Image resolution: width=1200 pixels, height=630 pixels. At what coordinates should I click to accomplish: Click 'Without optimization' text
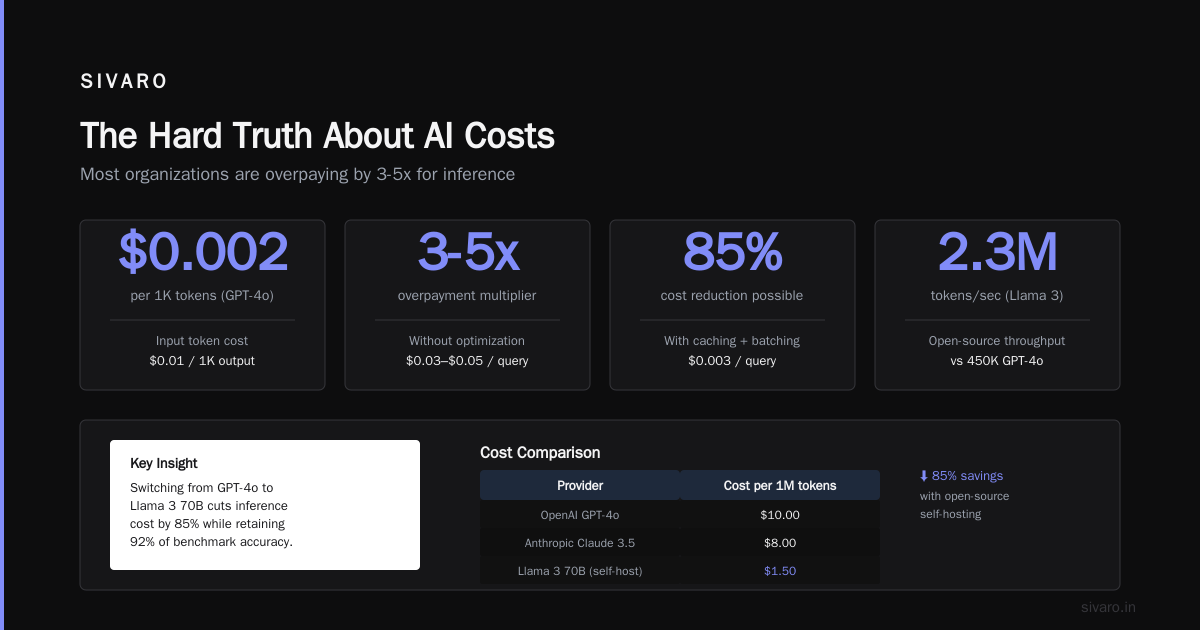tap(467, 341)
